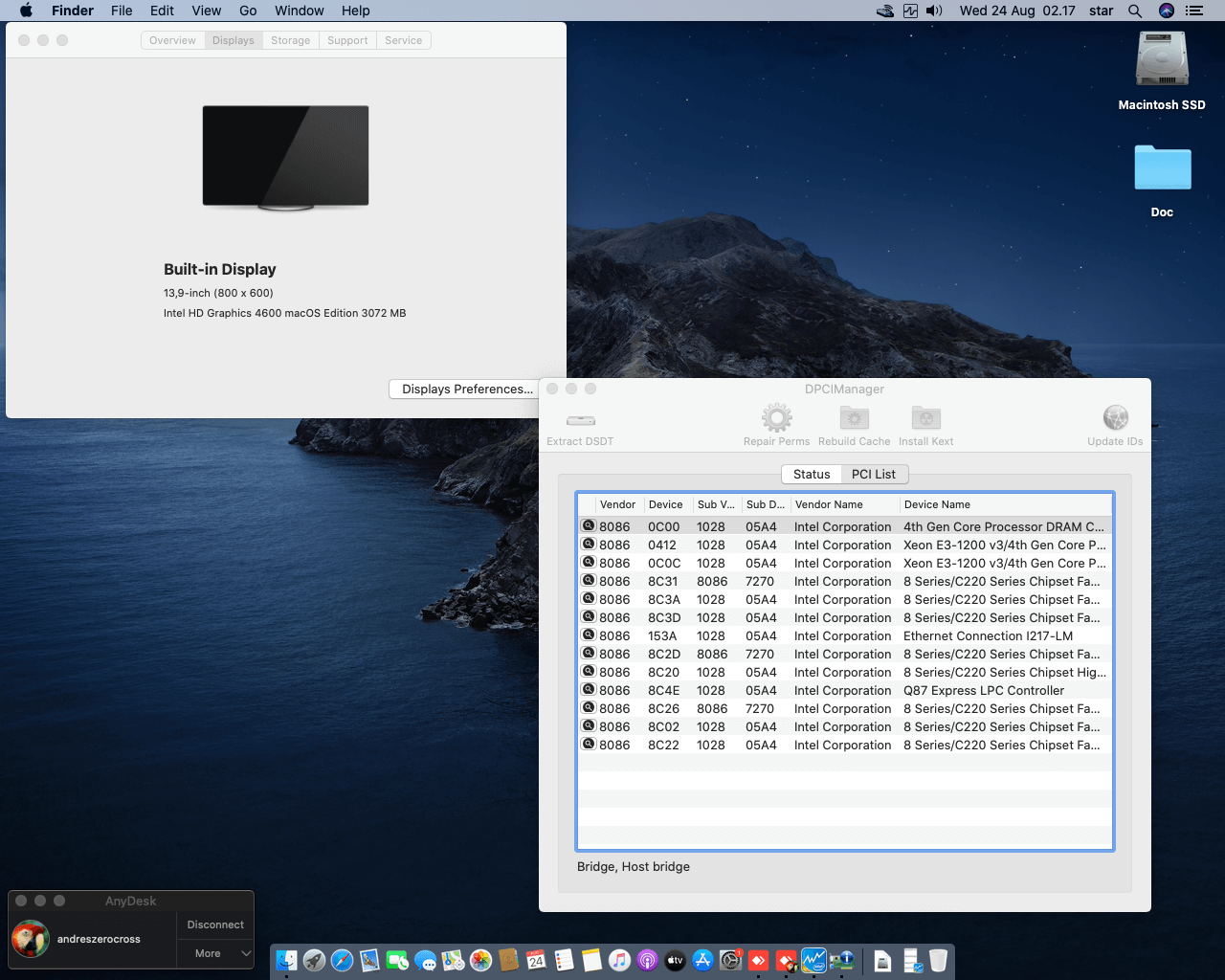Switch to the Status tab in DPCIManager

coord(812,475)
